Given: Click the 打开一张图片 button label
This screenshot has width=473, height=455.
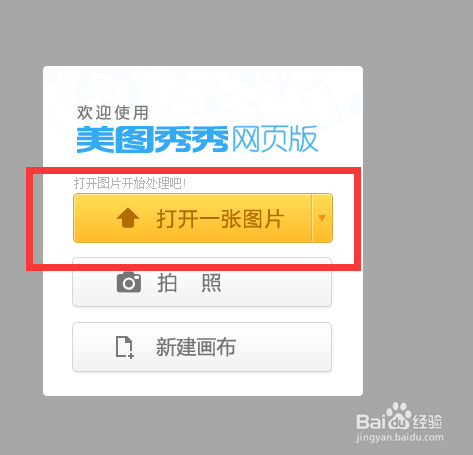Looking at the screenshot, I should tap(220, 219).
